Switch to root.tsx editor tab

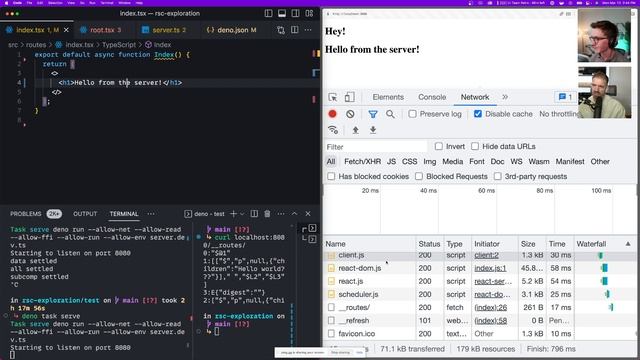[x=100, y=30]
